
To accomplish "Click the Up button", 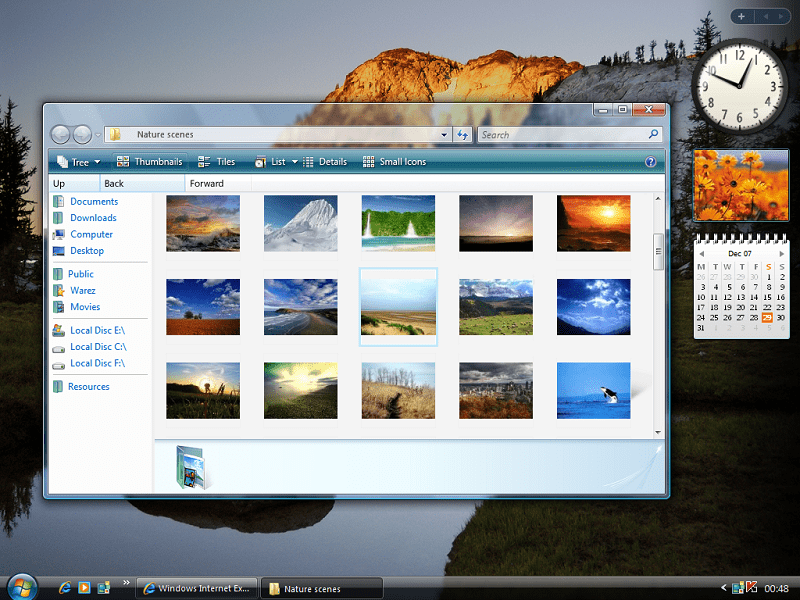I will pyautogui.click(x=59, y=184).
